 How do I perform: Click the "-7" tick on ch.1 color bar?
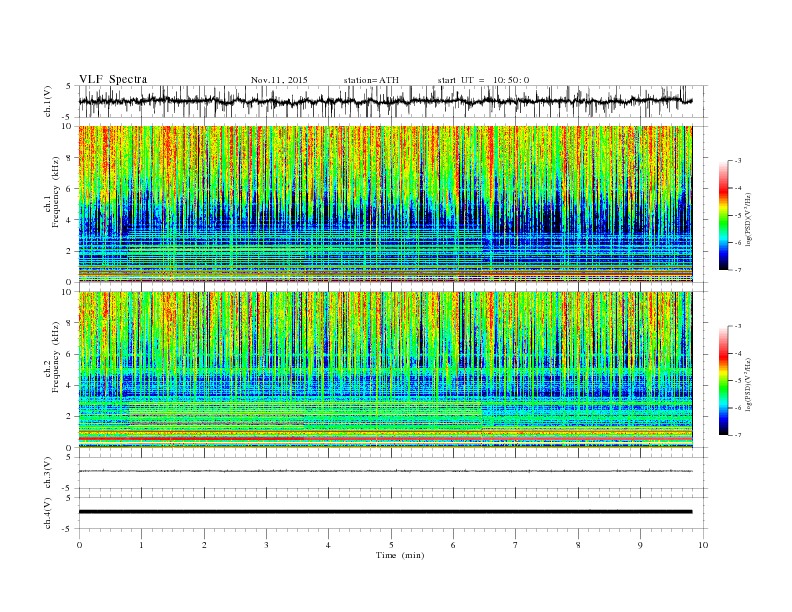pyautogui.click(x=738, y=270)
